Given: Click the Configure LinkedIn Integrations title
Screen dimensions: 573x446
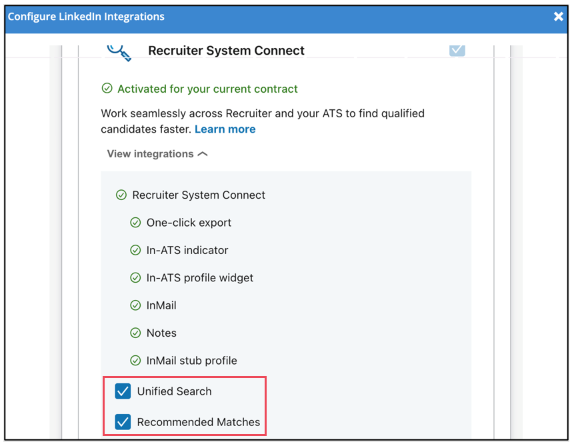Looking at the screenshot, I should (x=86, y=16).
